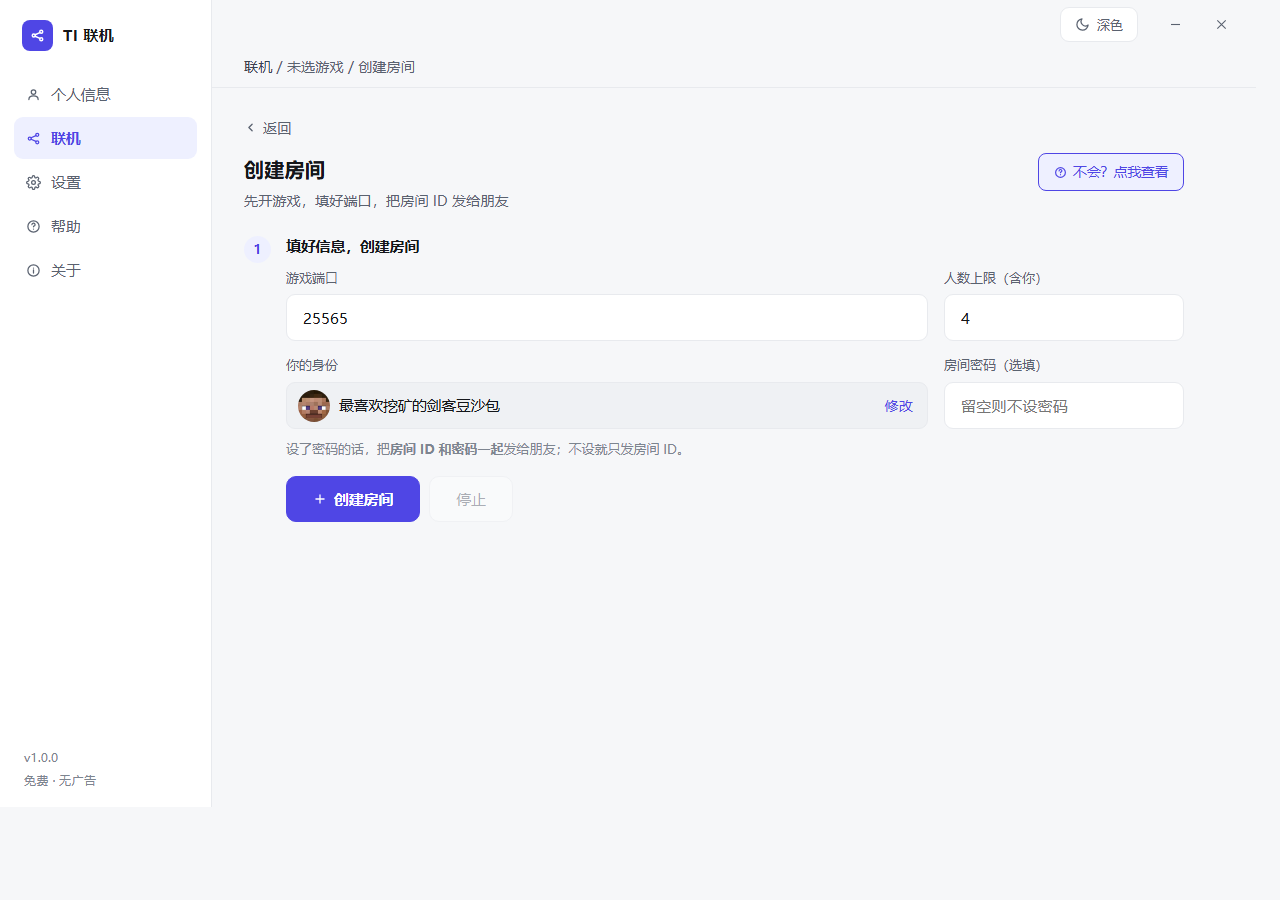Image resolution: width=1280 pixels, height=900 pixels.
Task: Open 个人信息 in the sidebar
Action: click(x=105, y=94)
